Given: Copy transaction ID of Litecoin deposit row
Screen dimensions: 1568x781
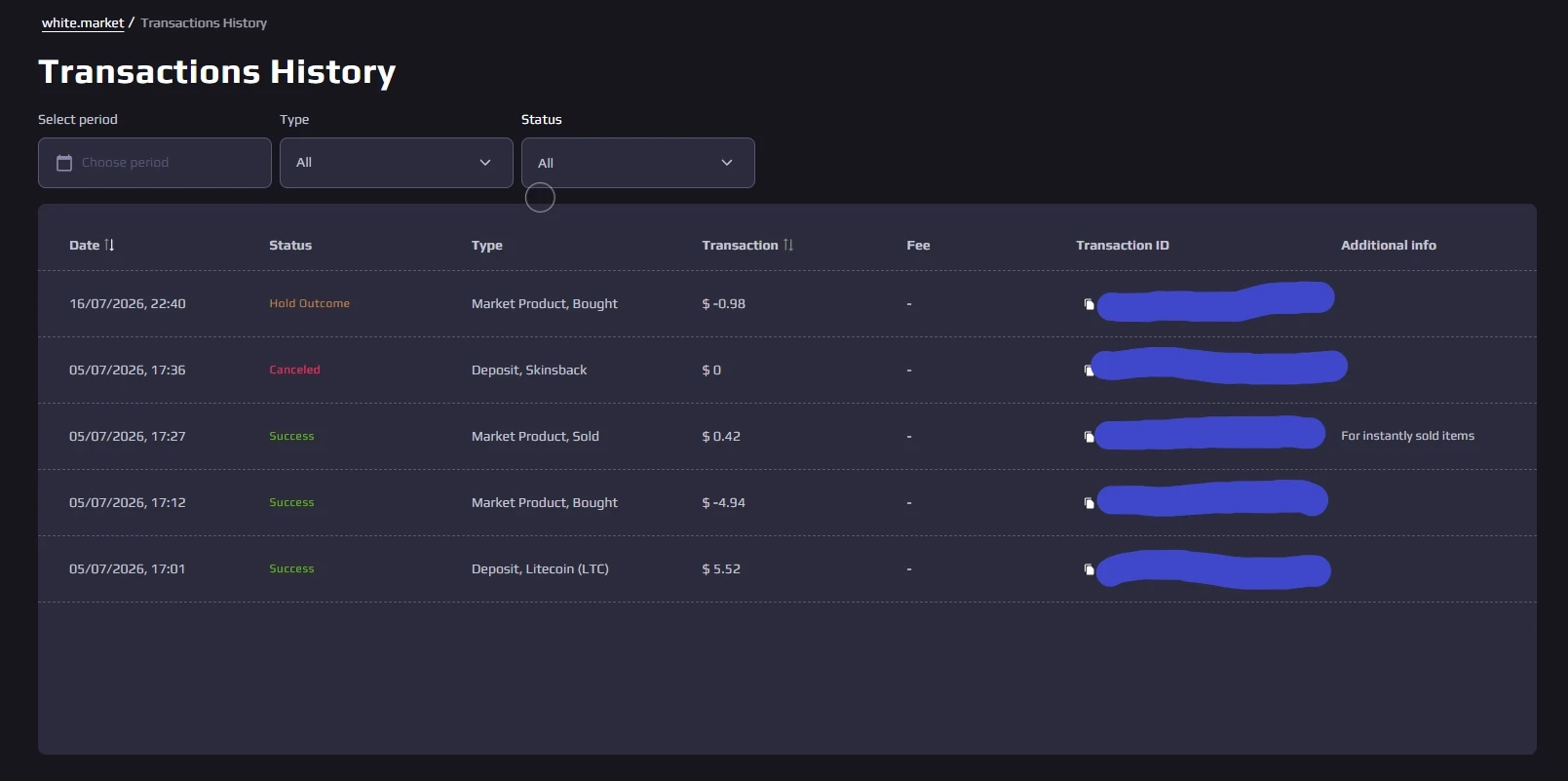Looking at the screenshot, I should point(1089,569).
